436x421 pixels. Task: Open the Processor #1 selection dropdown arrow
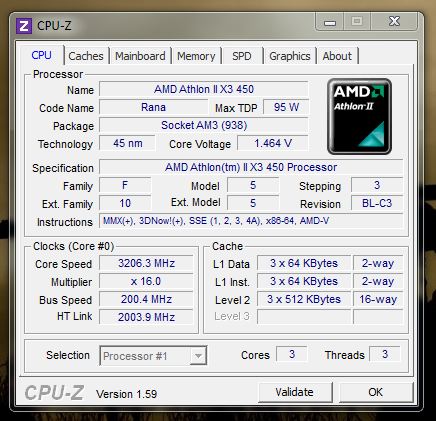point(198,356)
